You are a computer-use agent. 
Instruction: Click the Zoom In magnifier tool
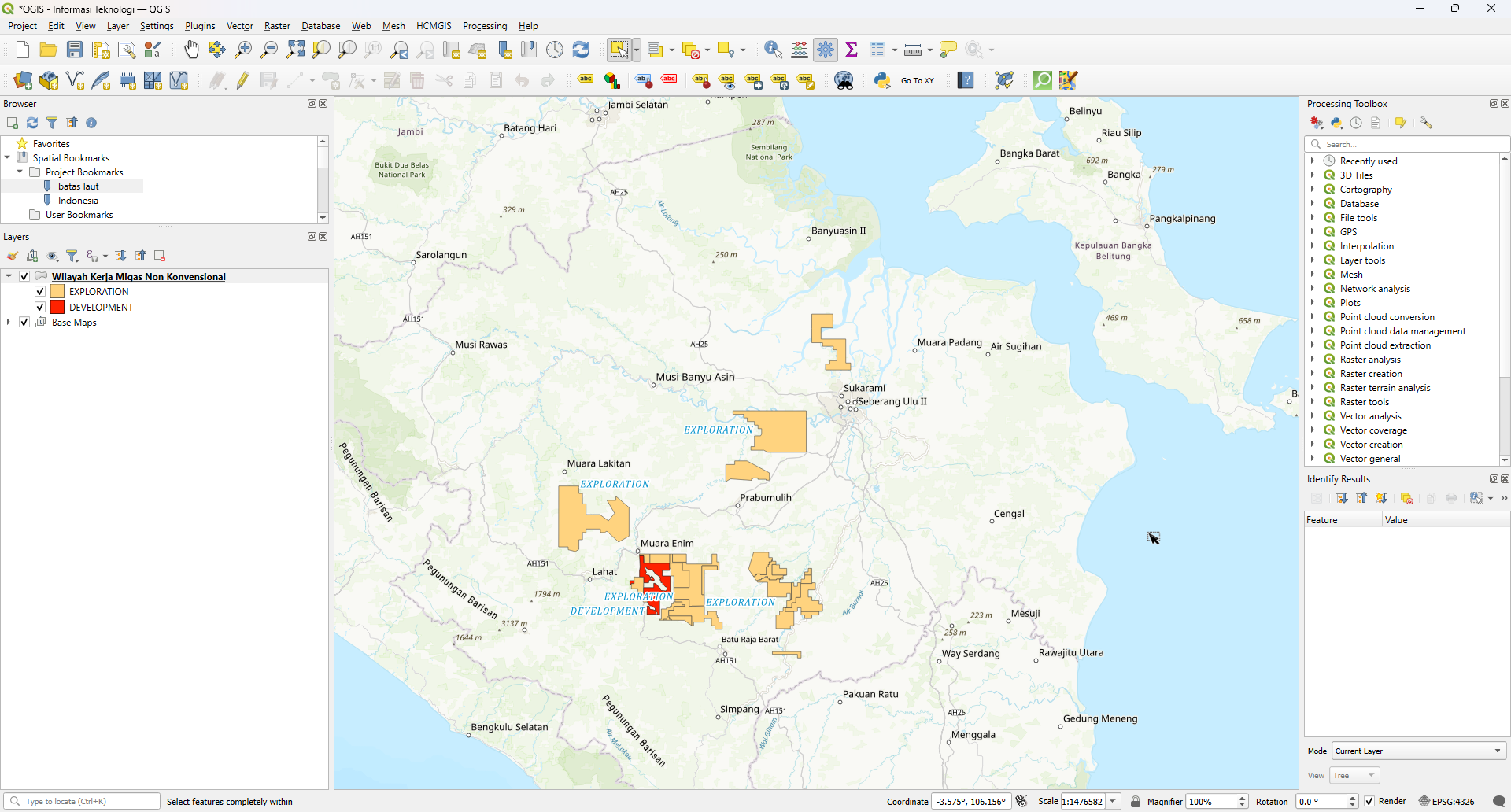tap(243, 50)
